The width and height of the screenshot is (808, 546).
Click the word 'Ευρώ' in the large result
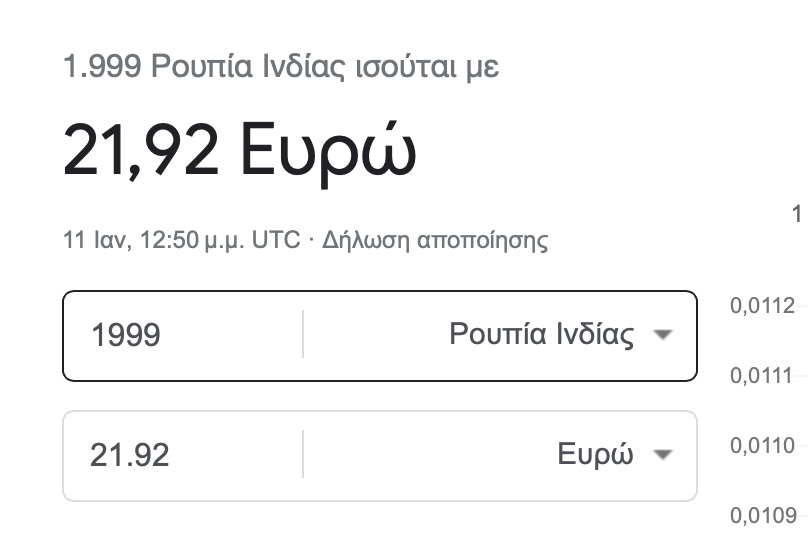tap(328, 152)
